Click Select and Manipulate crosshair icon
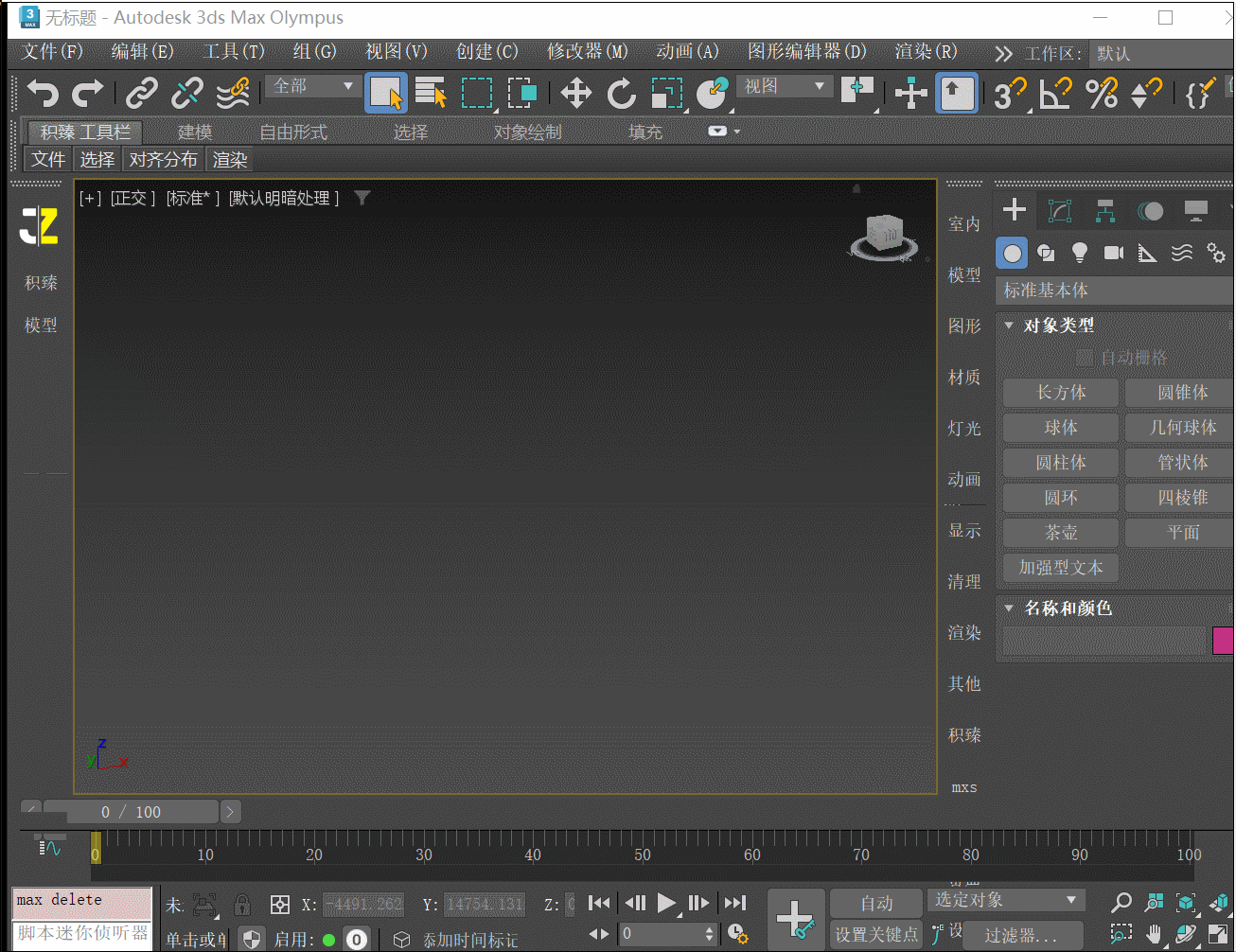 pos(910,93)
